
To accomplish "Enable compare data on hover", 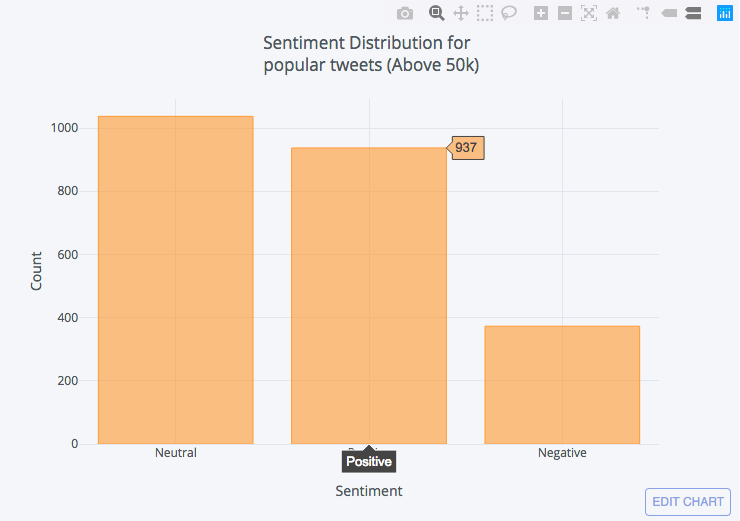I will pyautogui.click(x=692, y=13).
